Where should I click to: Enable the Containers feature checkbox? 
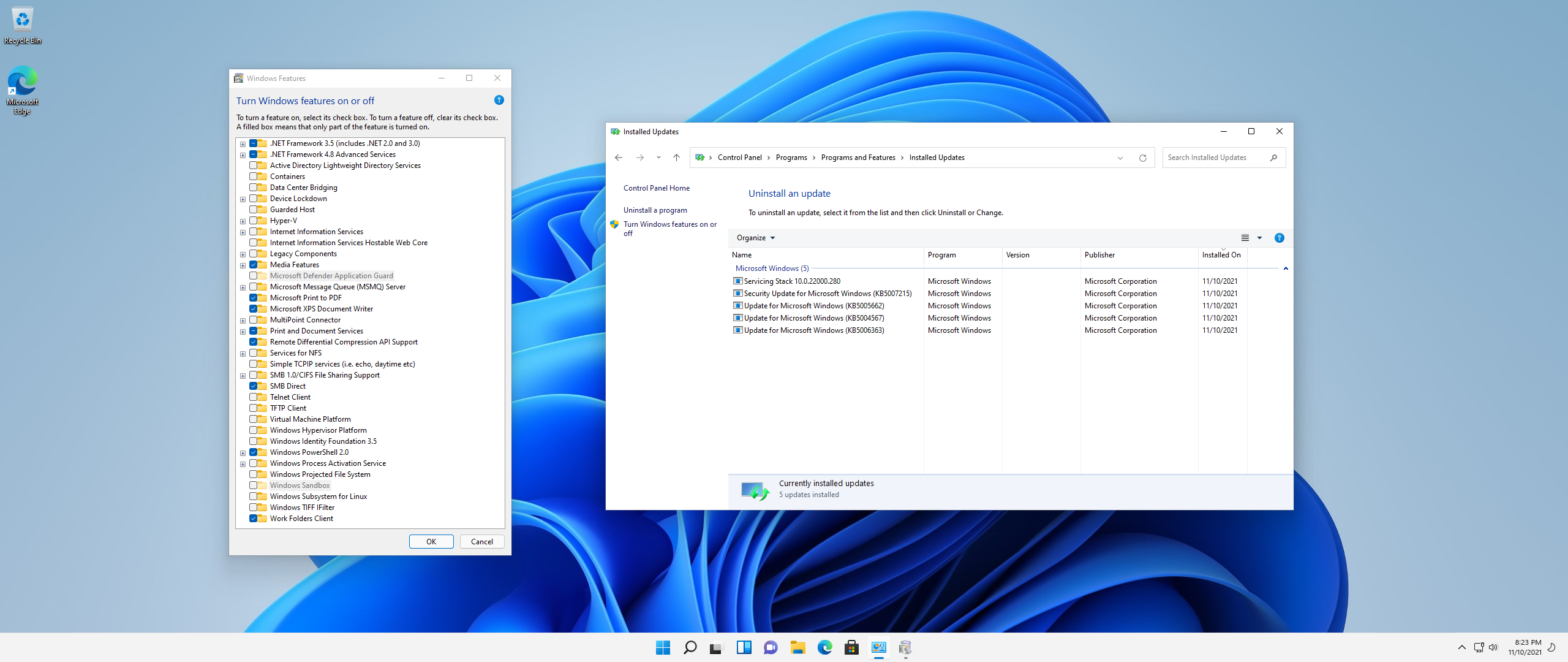tap(253, 177)
